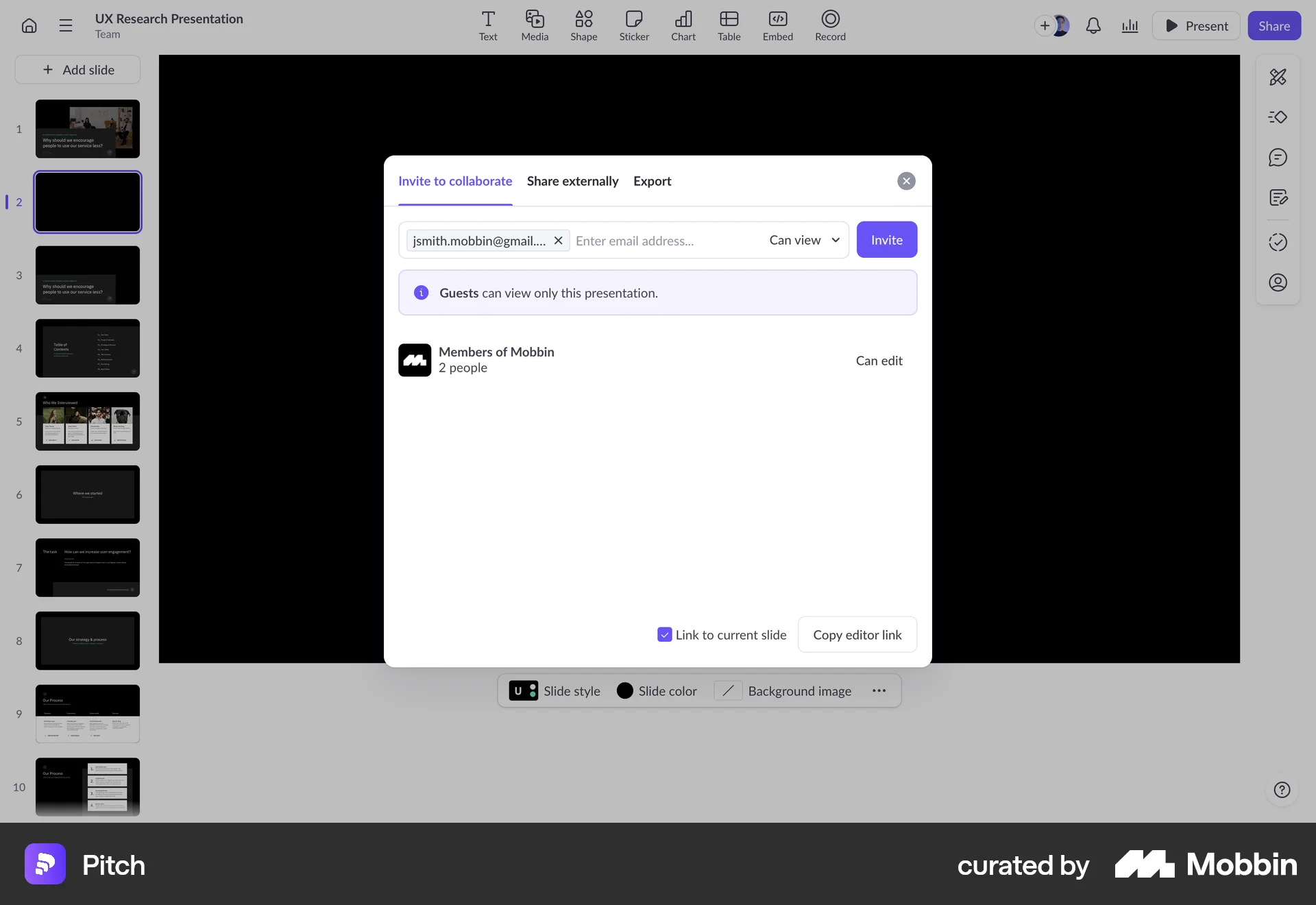Open the analytics panel
1316x905 pixels.
[x=1130, y=25]
